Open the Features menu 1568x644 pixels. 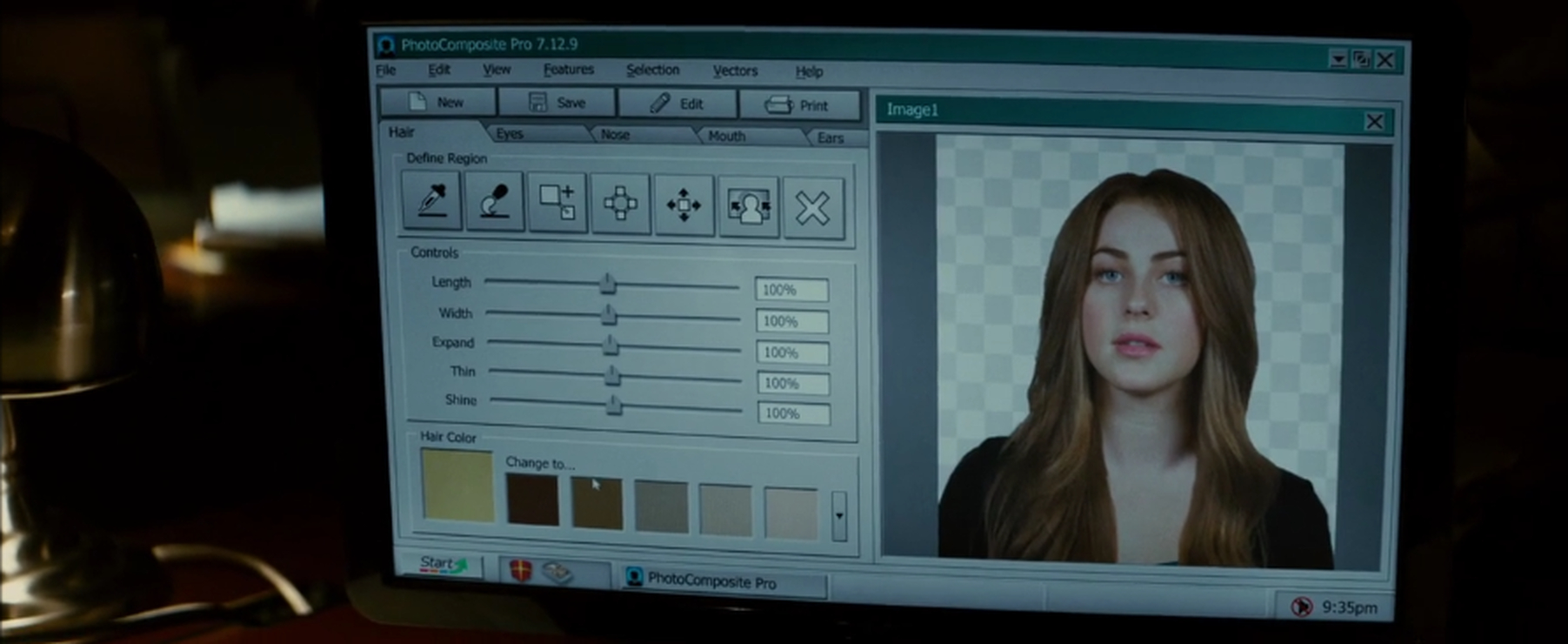tap(568, 70)
